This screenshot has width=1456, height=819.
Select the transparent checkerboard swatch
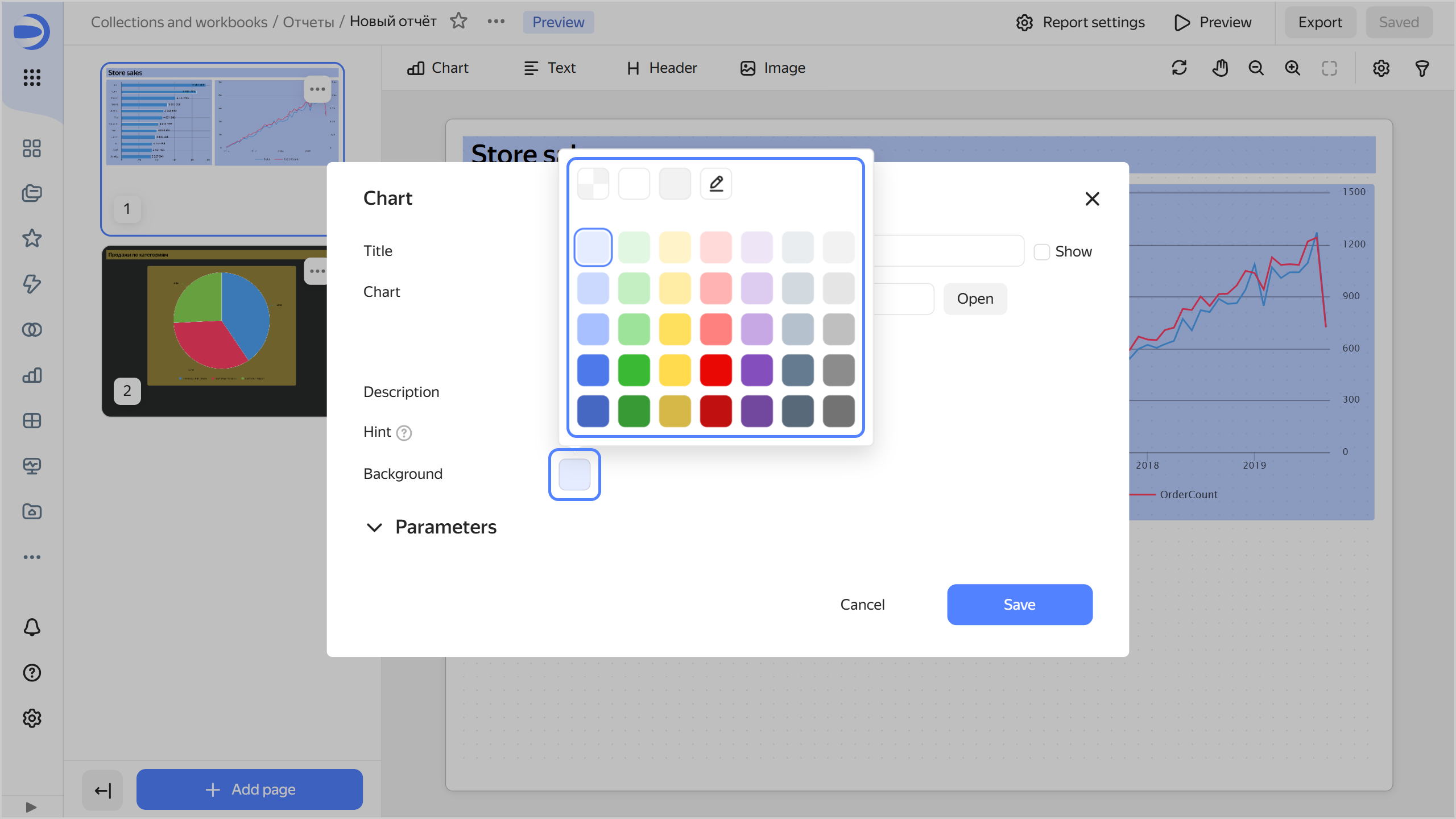[x=593, y=184]
